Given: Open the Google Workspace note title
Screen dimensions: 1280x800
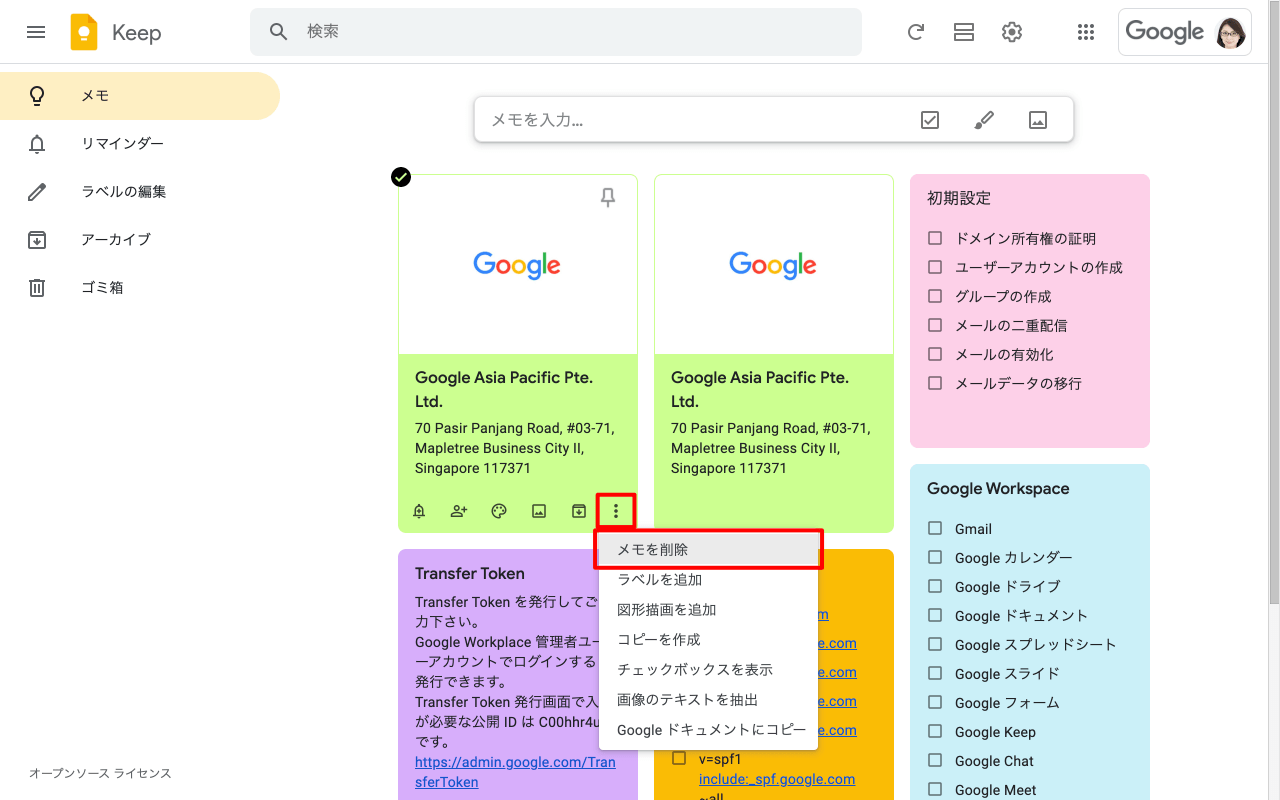Looking at the screenshot, I should [x=998, y=488].
